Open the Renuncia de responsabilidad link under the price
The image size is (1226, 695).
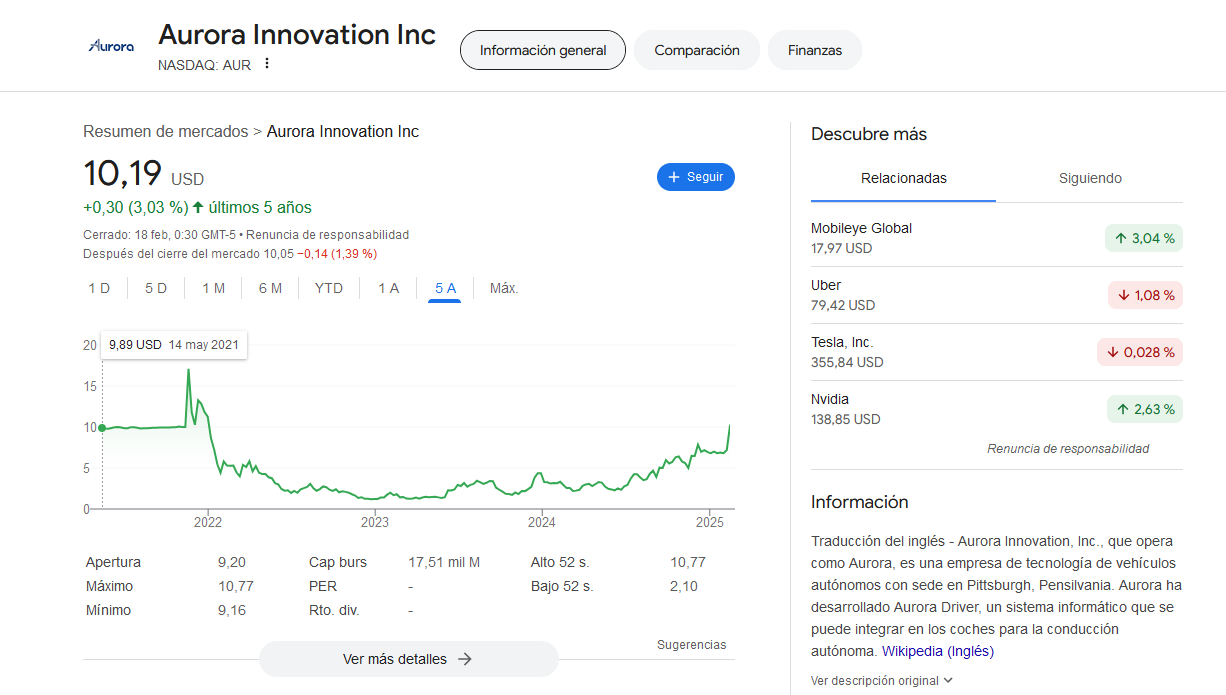tap(327, 235)
